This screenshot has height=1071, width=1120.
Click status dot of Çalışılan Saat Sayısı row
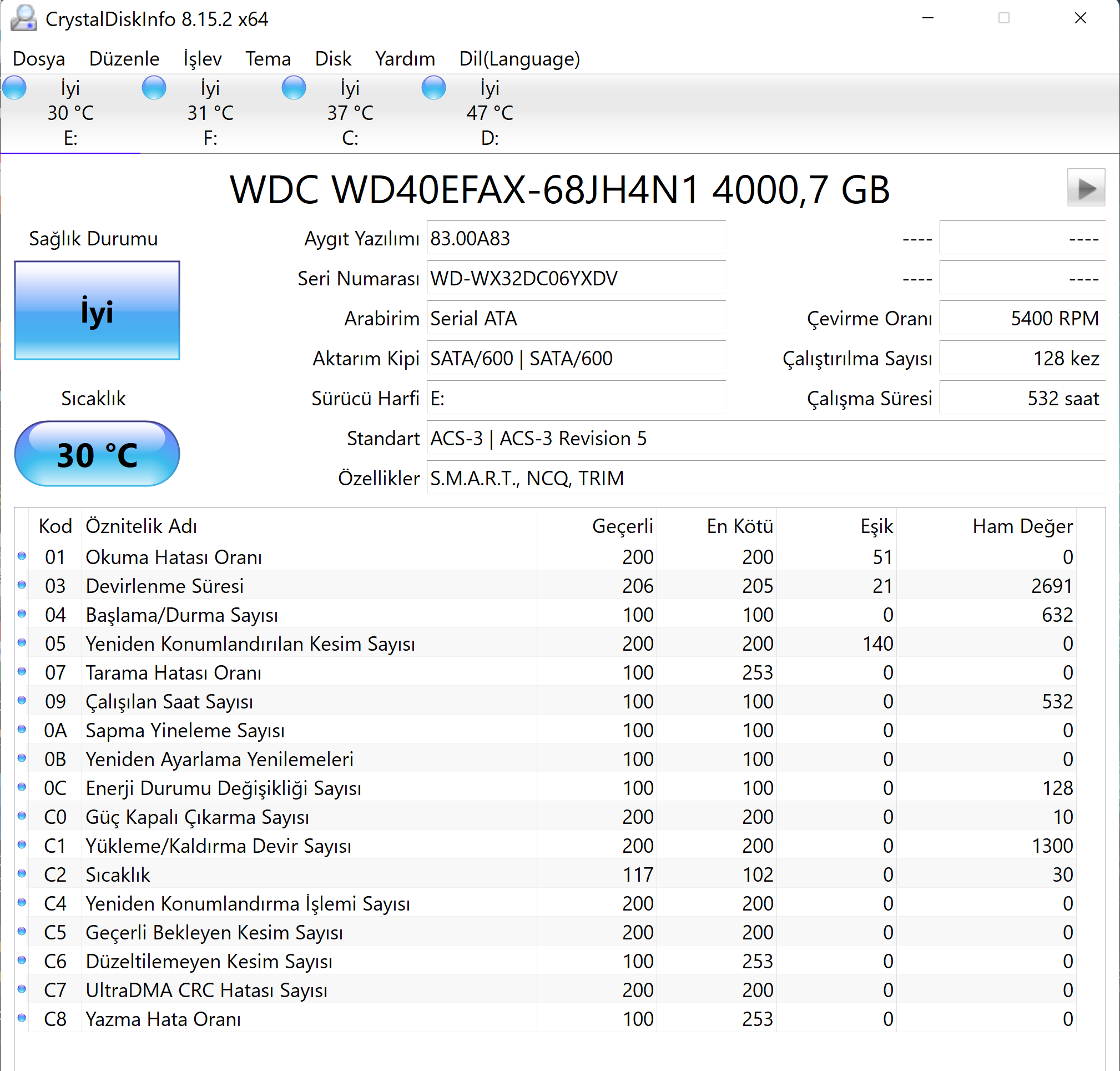[x=22, y=701]
